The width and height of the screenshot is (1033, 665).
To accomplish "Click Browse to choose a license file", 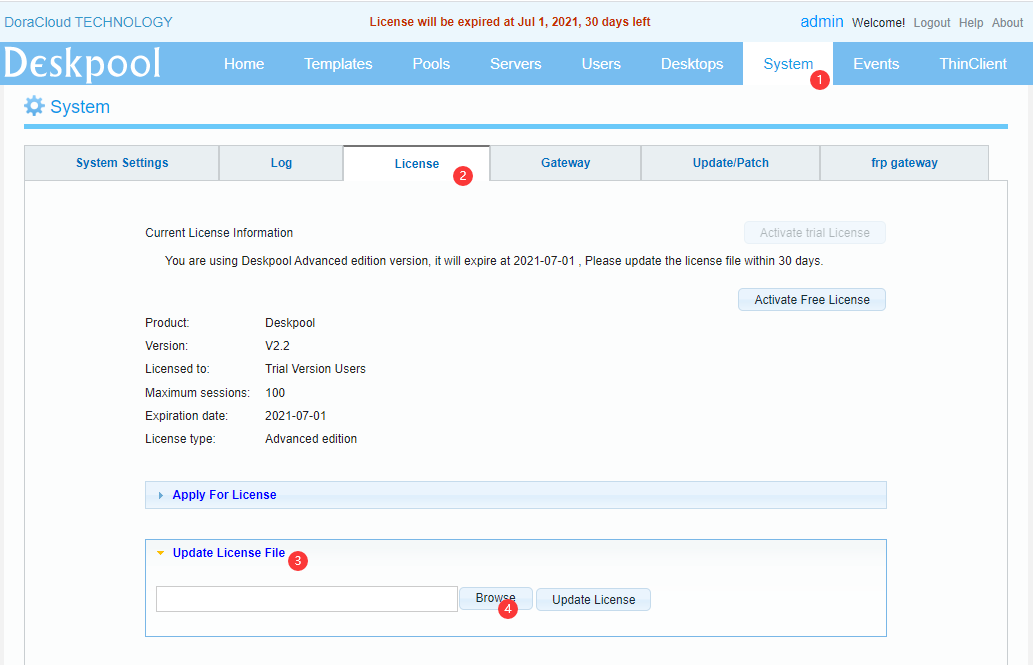I will click(x=495, y=598).
